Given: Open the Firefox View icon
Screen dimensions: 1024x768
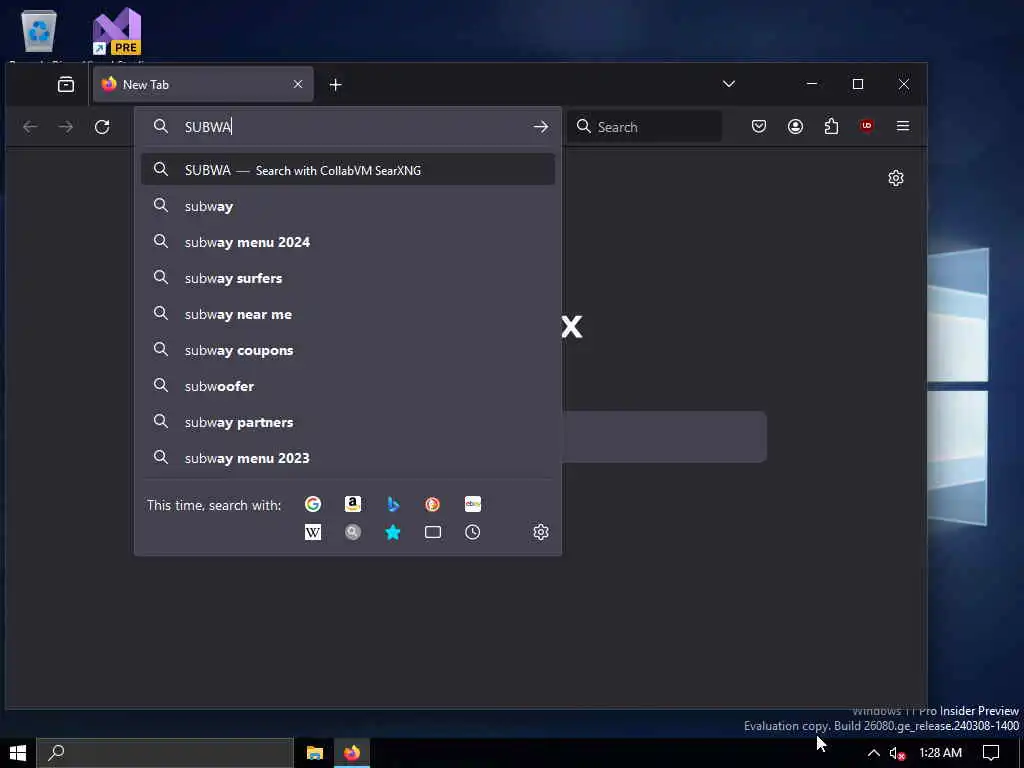Looking at the screenshot, I should click(66, 84).
